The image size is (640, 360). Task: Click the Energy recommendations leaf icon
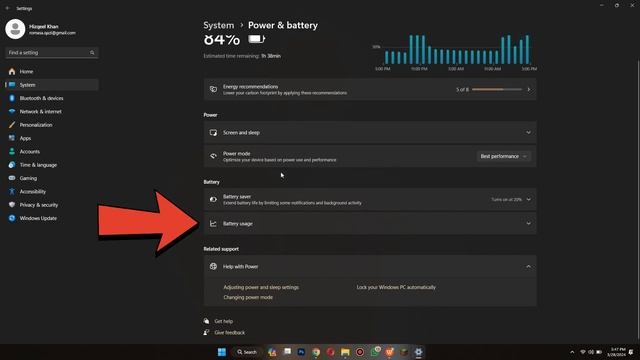click(213, 89)
